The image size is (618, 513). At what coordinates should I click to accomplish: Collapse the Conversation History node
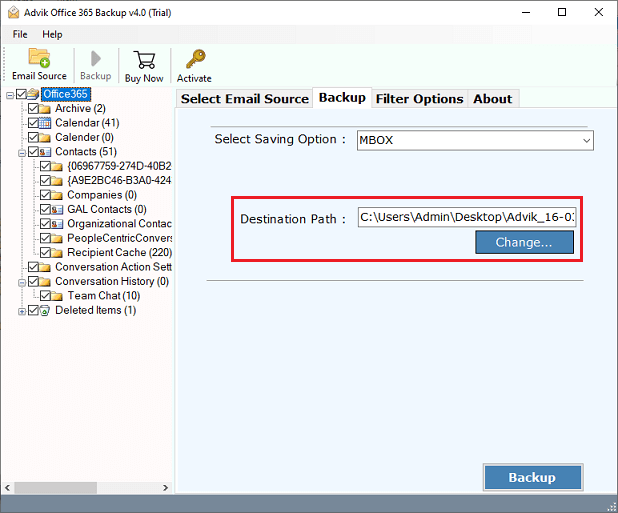tap(22, 283)
